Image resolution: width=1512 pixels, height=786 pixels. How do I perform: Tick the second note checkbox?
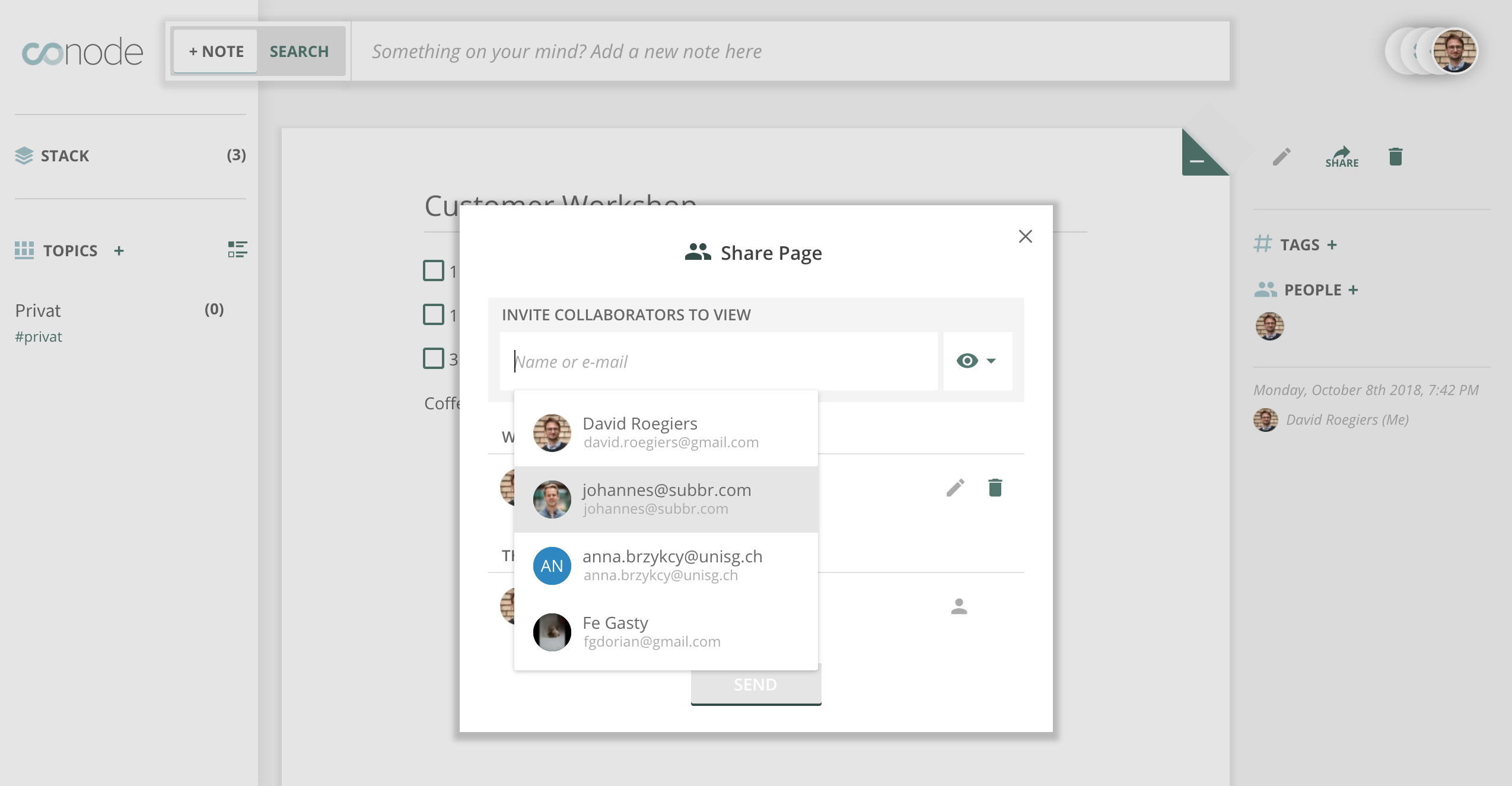(x=434, y=314)
